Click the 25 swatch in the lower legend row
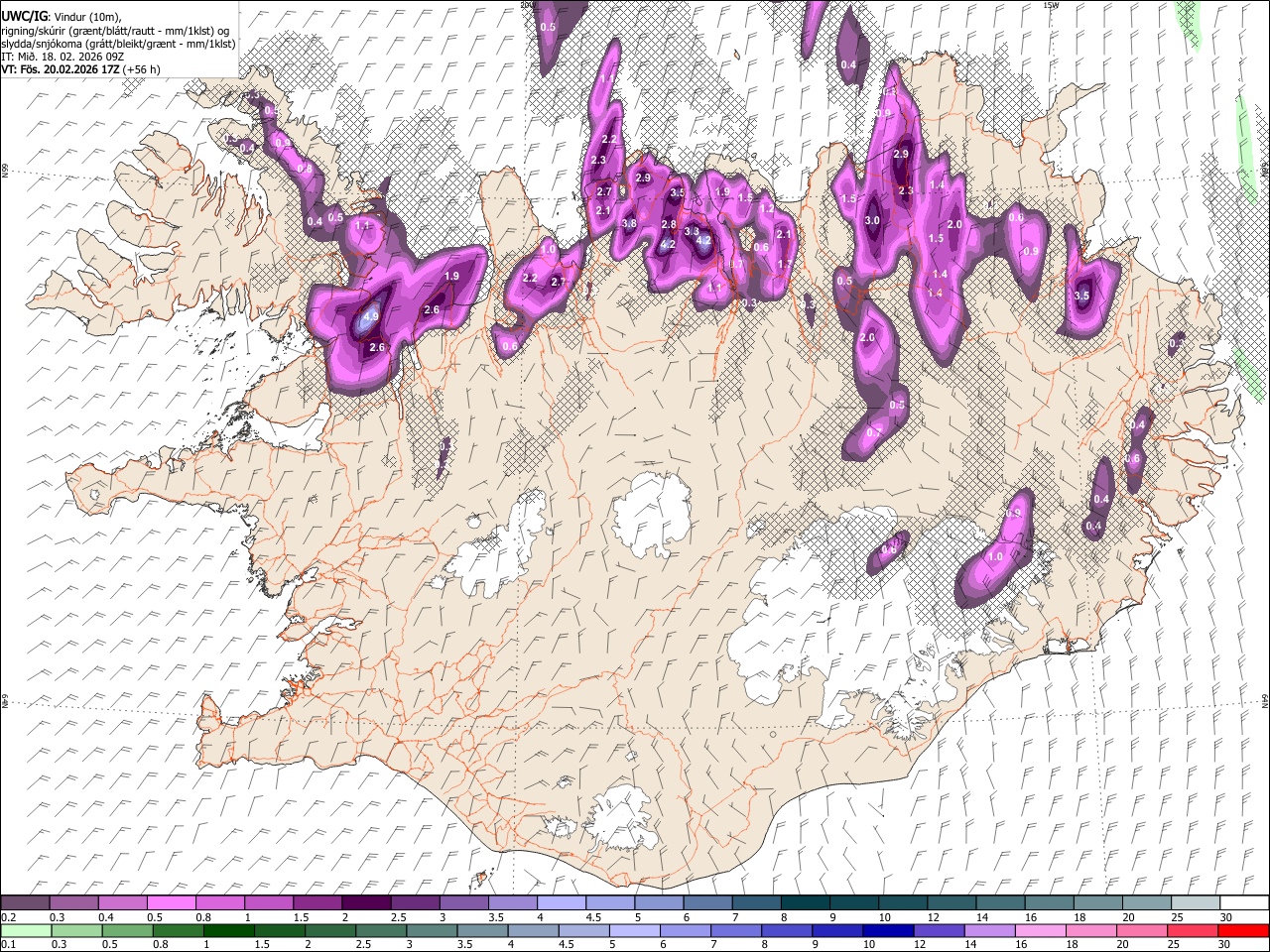 click(1195, 930)
